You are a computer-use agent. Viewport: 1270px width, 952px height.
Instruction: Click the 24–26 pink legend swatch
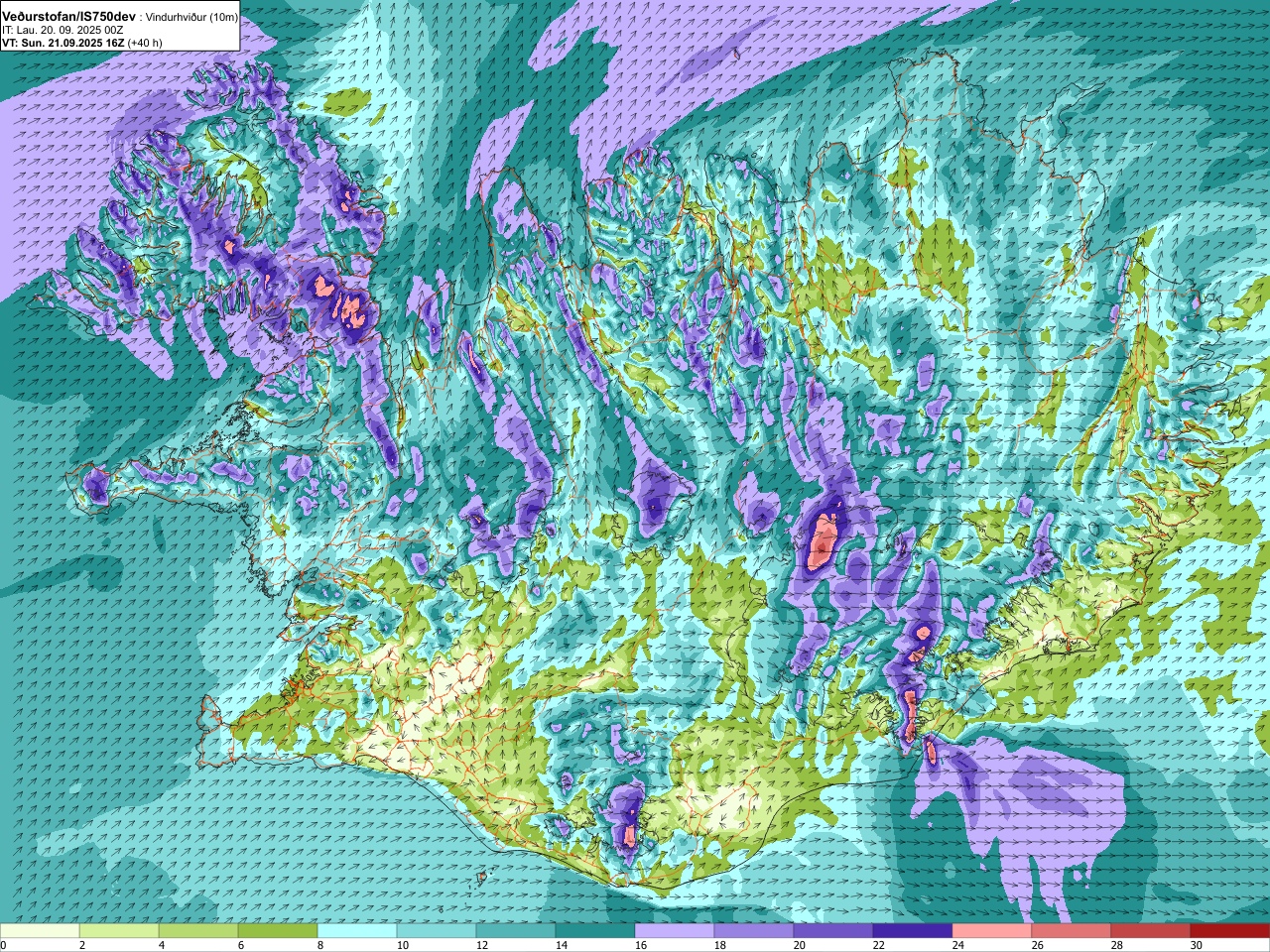click(x=992, y=931)
